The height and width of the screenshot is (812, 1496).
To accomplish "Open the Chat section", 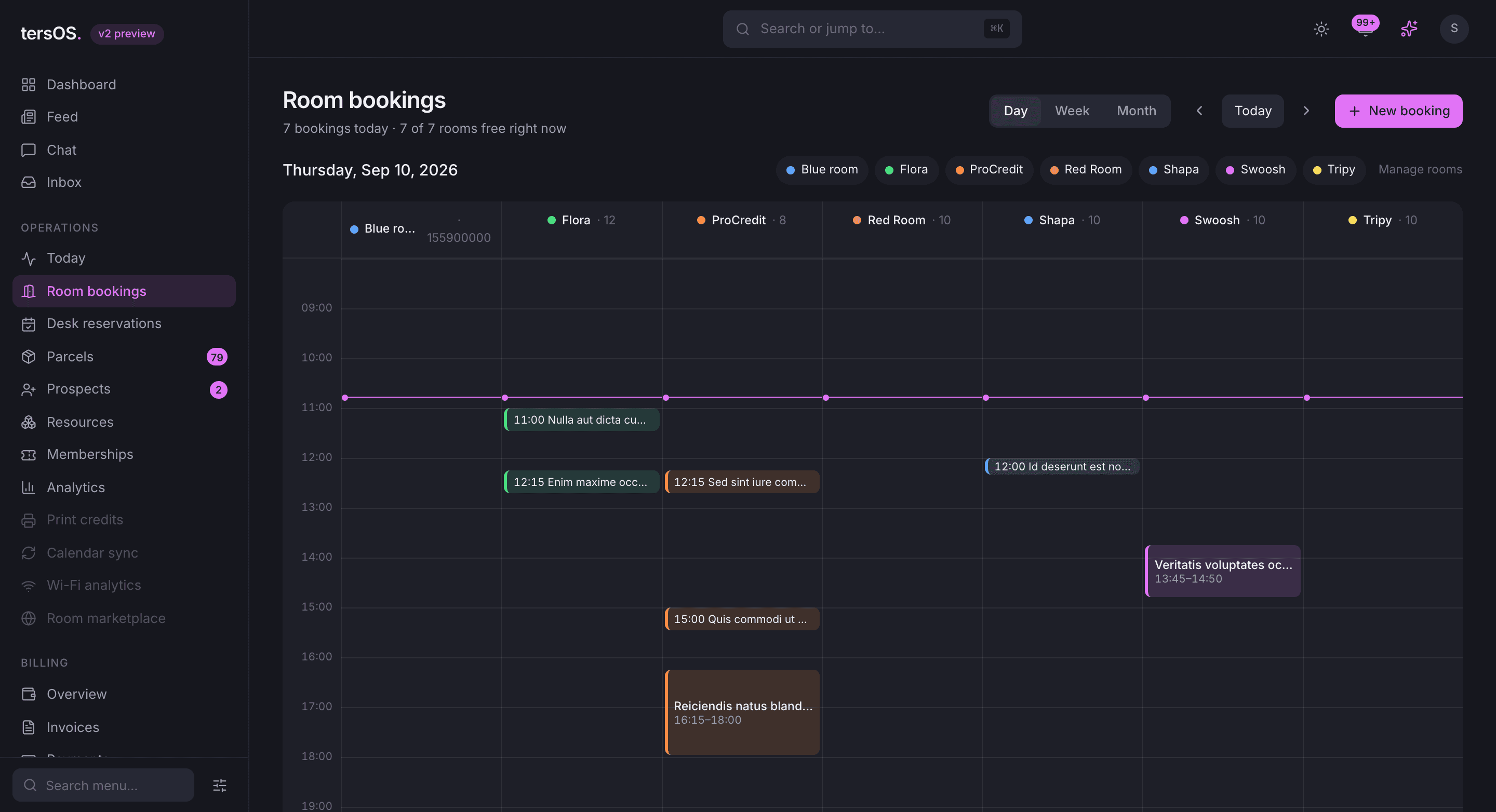I will [124, 150].
